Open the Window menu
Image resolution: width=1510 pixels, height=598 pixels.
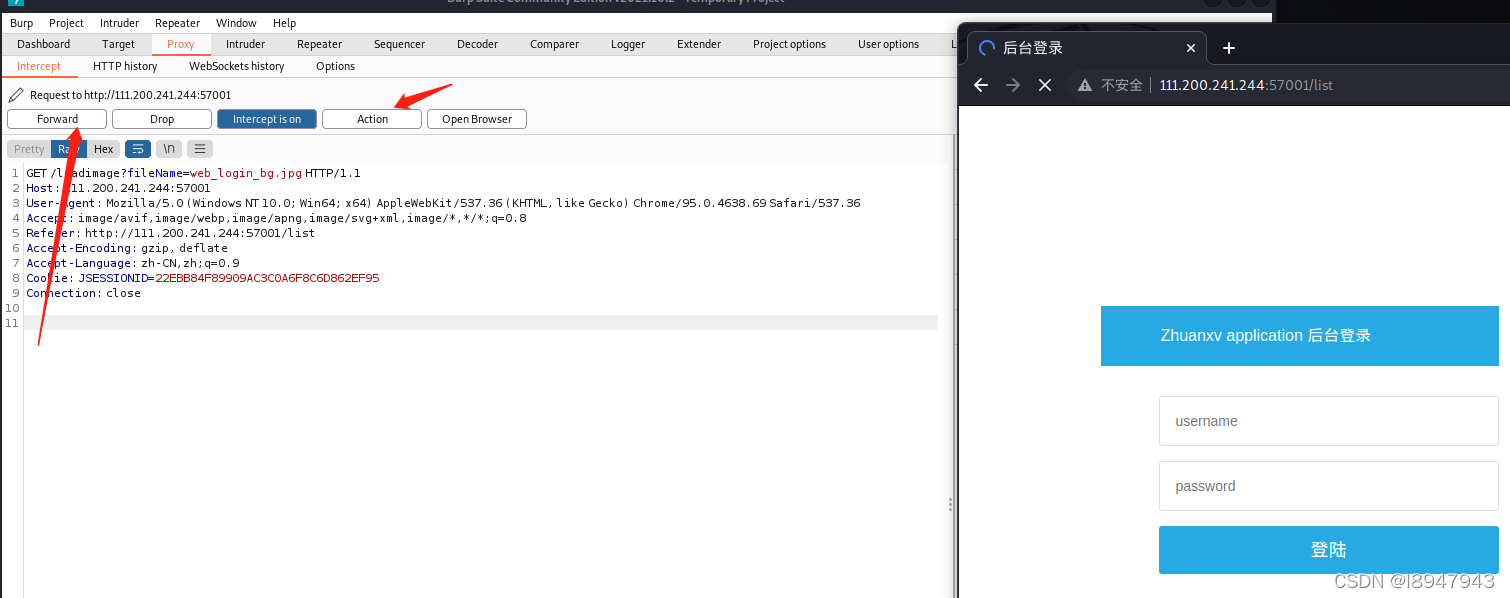coord(236,23)
